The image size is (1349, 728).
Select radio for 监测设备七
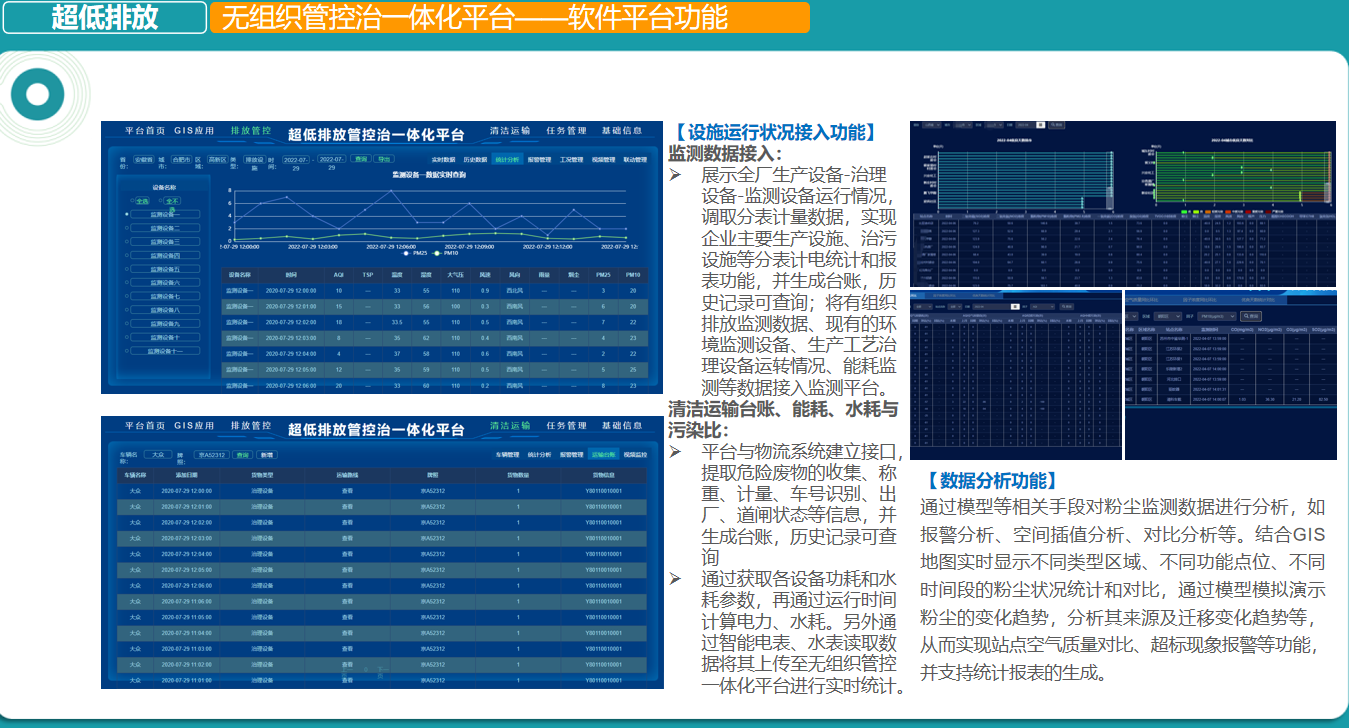126,296
